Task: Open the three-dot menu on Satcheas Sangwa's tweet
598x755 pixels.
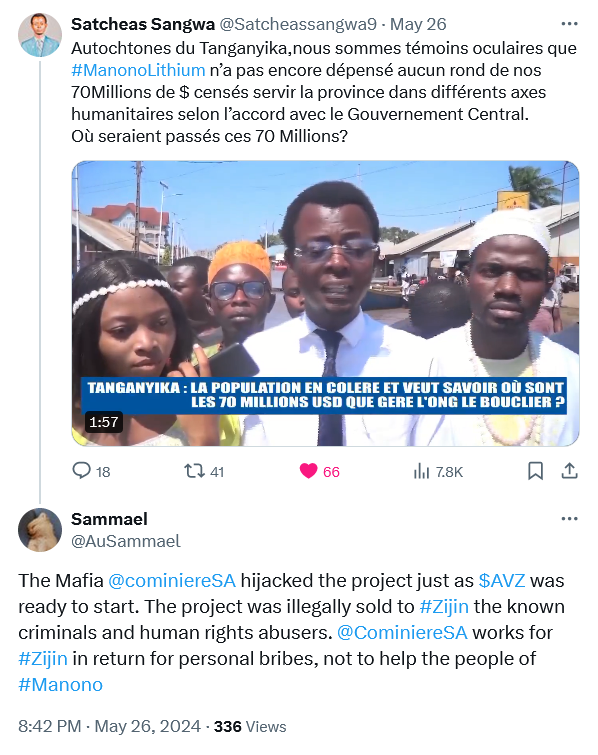Action: tap(569, 24)
